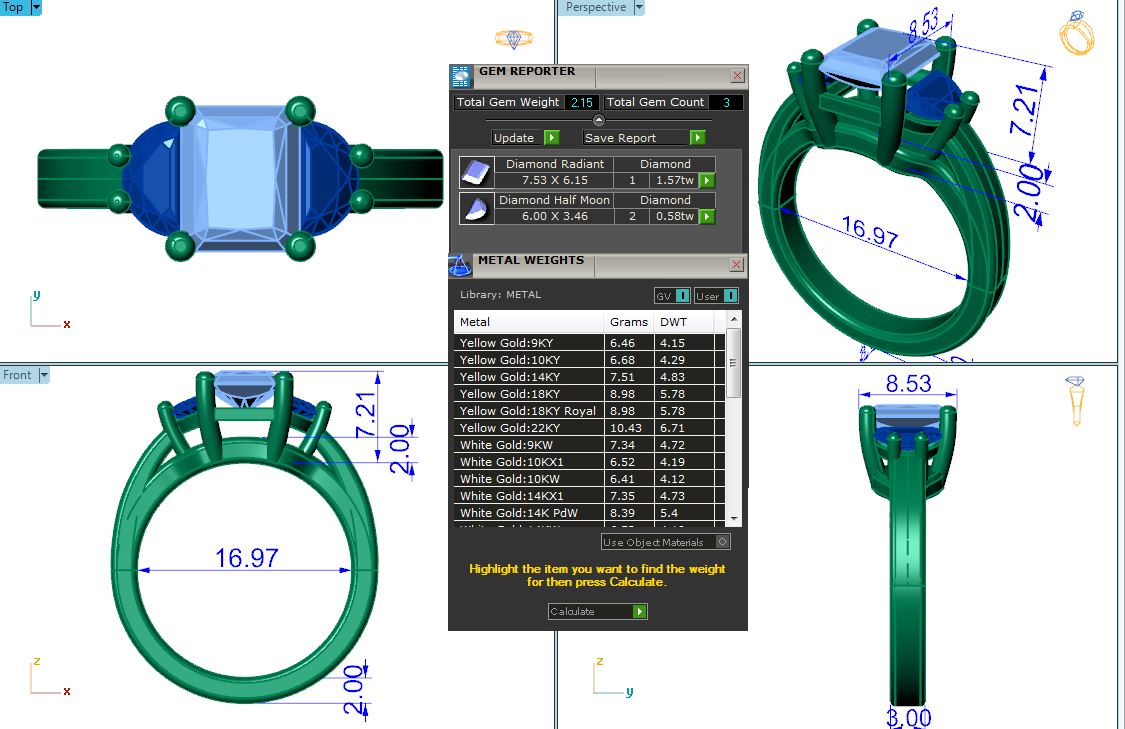Click the Gem Reporter panel icon
Screen dimensions: 1125x729
(461, 76)
